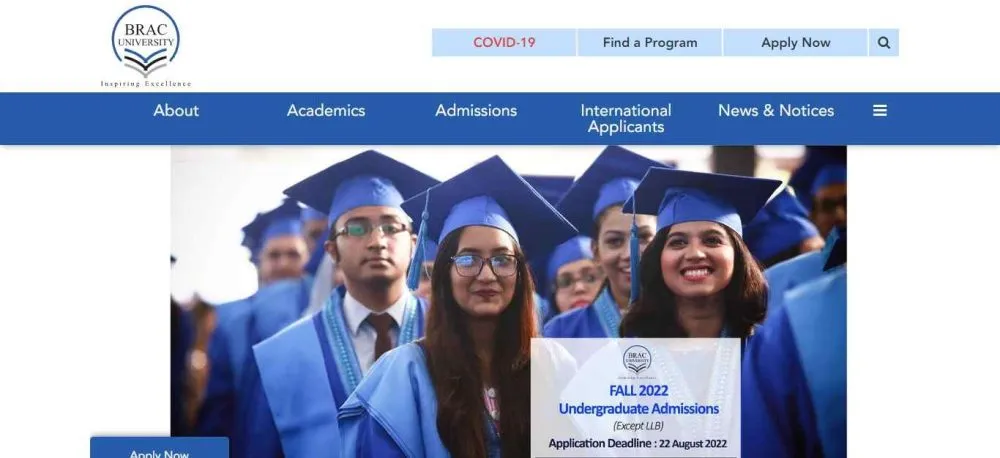The image size is (1000, 458).
Task: Click Find a Program button
Action: [x=649, y=43]
